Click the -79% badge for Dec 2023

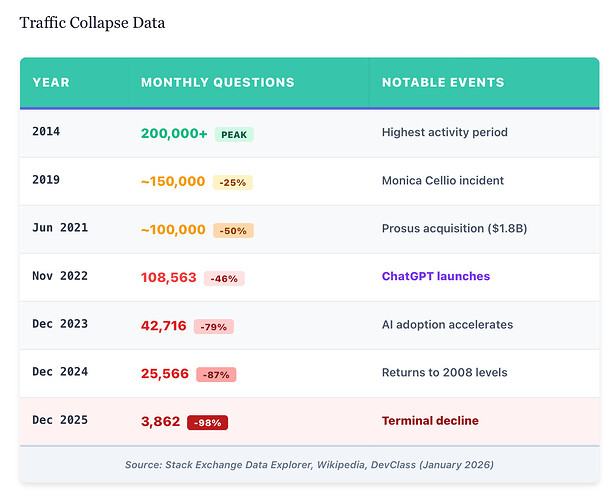pyautogui.click(x=214, y=327)
